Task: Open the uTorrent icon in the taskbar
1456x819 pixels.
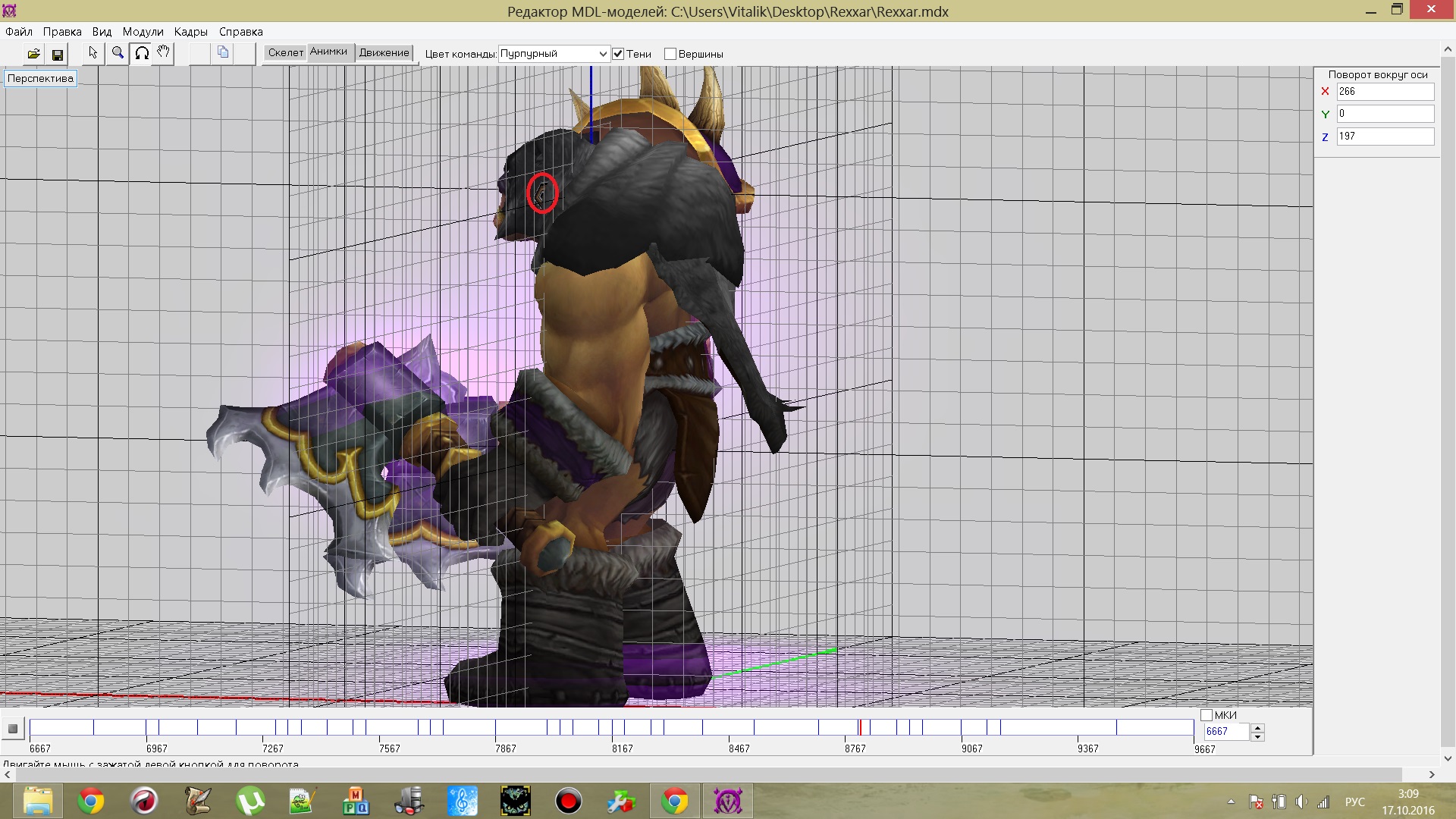Action: point(250,802)
